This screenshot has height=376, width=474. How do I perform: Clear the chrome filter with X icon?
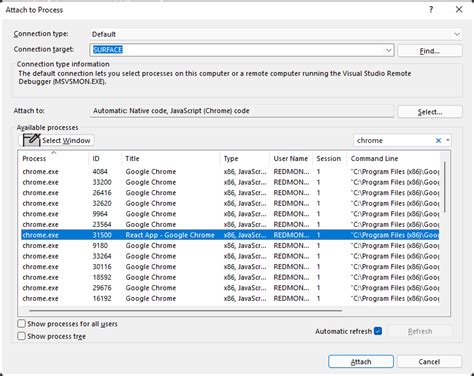(438, 141)
